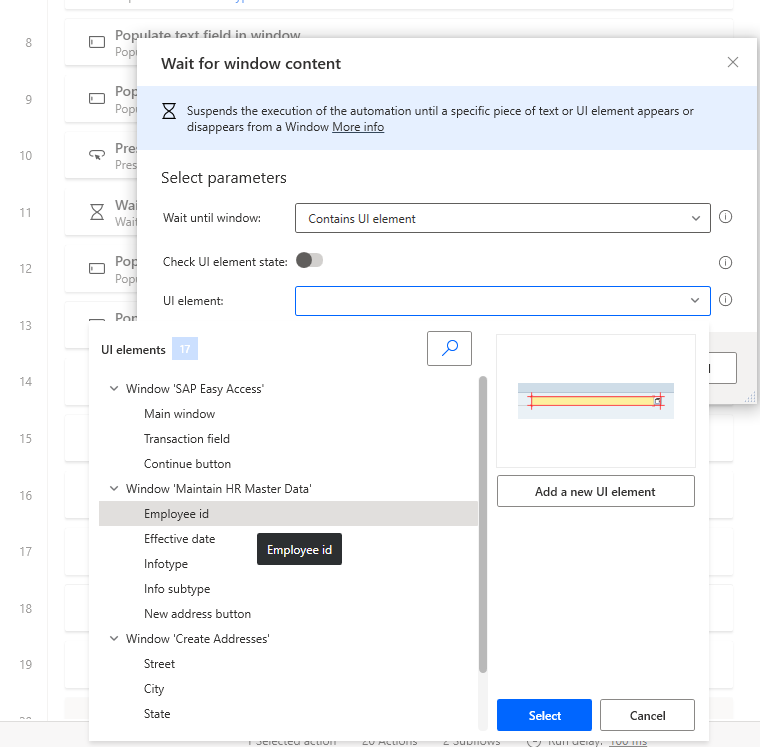Select flow row number 14
The image size is (760, 747).
point(26,381)
